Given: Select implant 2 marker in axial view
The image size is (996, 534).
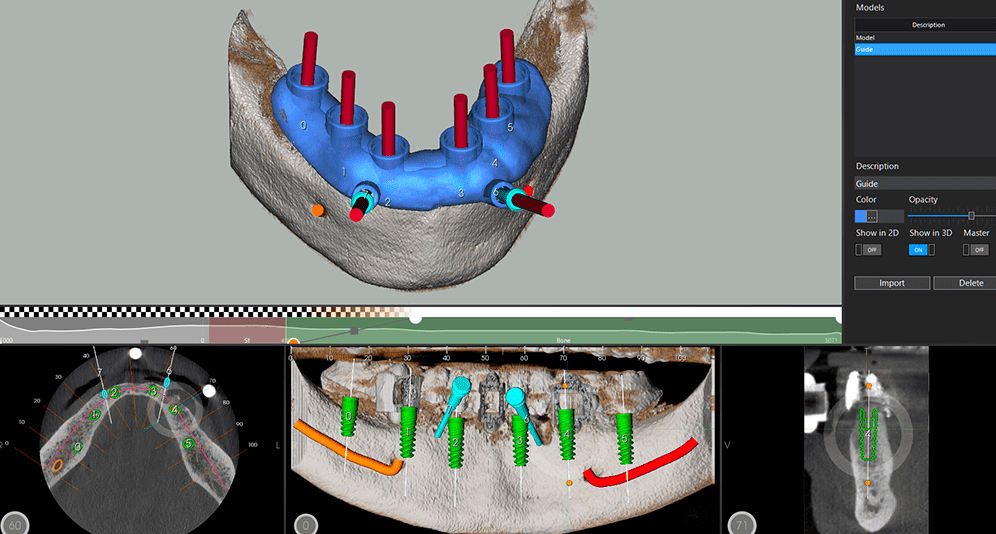Looking at the screenshot, I should tap(115, 393).
